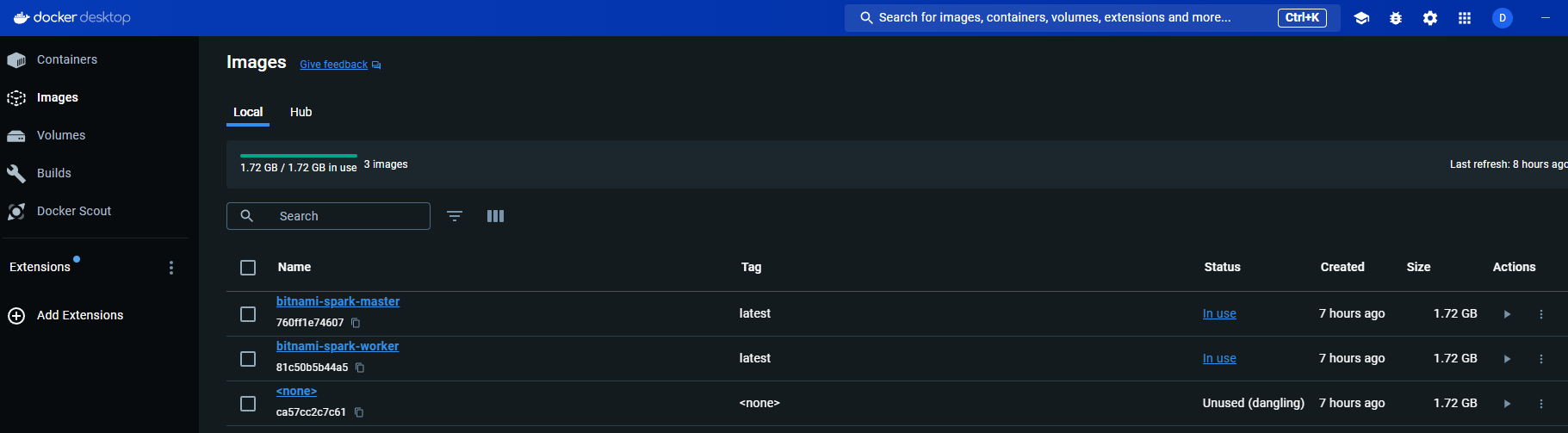Open the column display options icon

(495, 216)
